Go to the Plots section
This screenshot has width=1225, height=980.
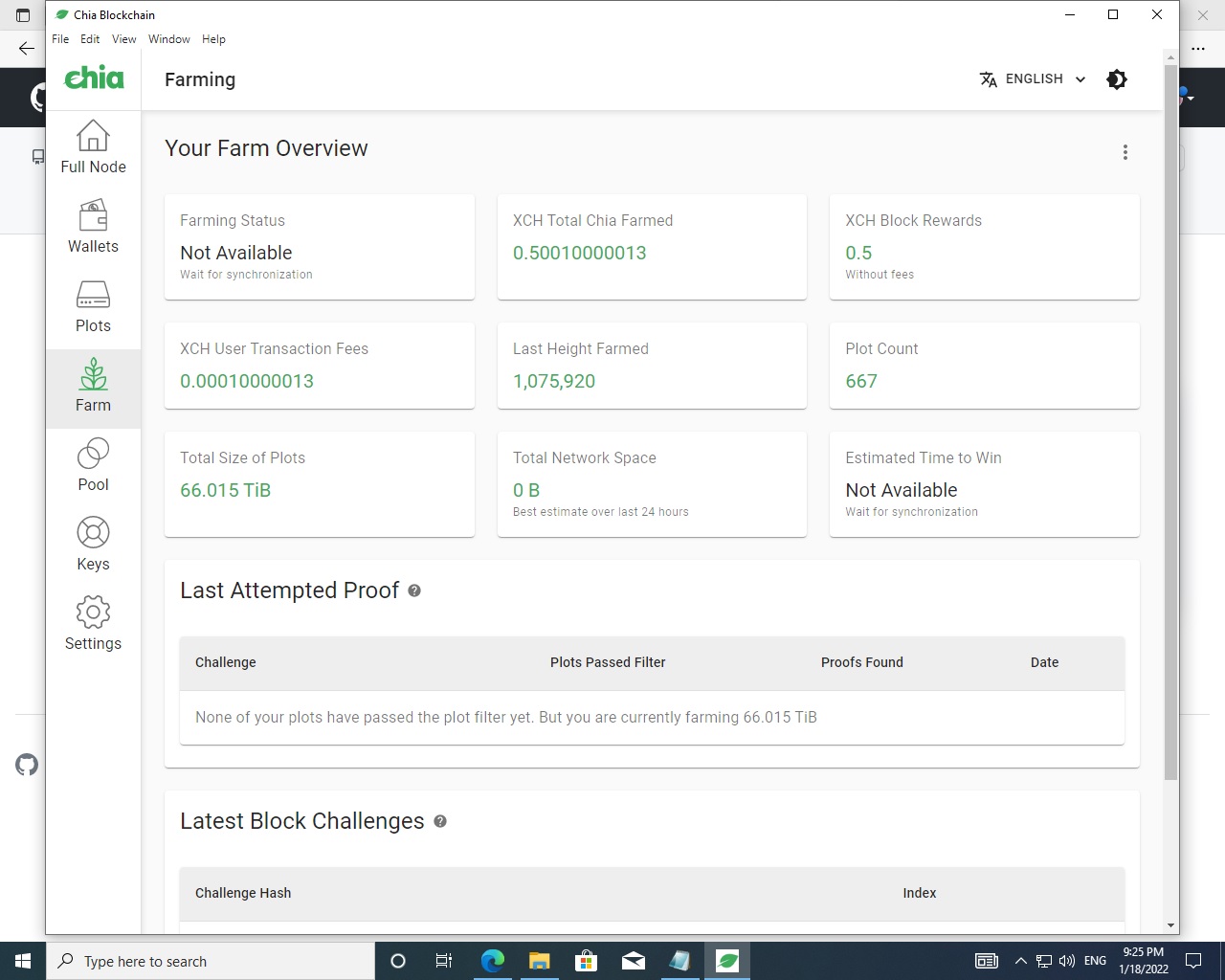pyautogui.click(x=93, y=306)
